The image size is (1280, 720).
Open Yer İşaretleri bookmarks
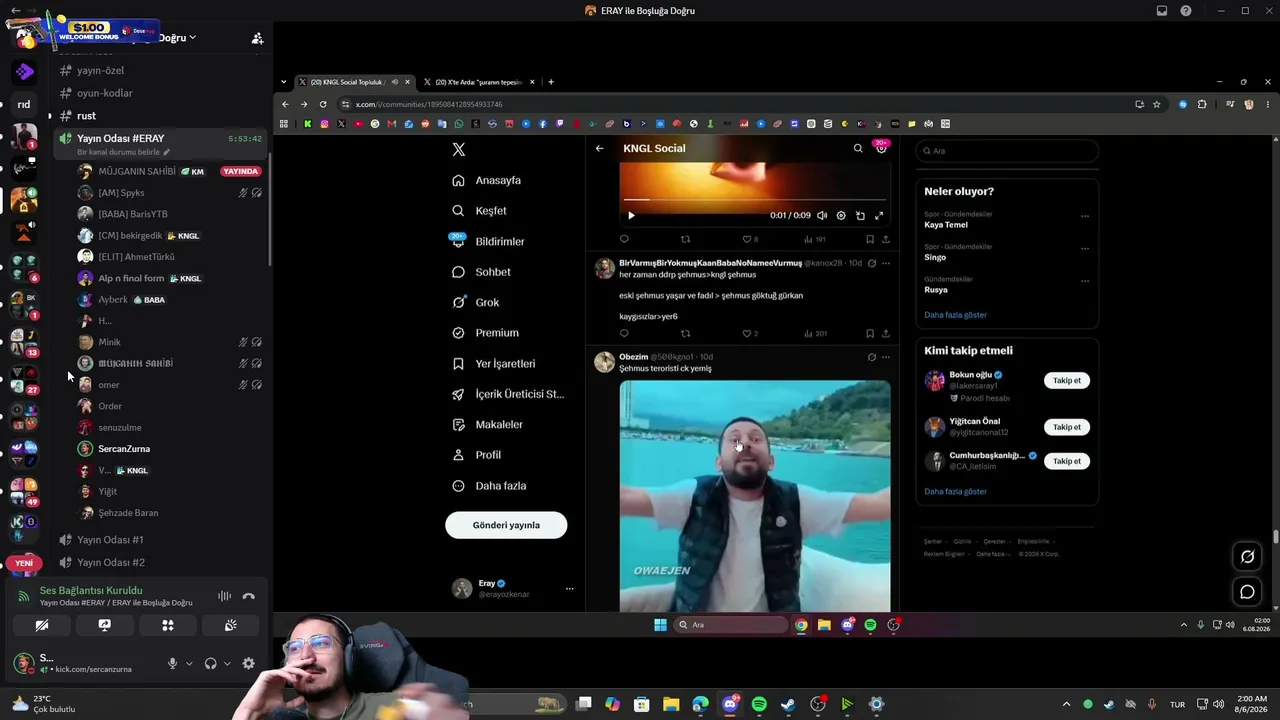pyautogui.click(x=494, y=363)
